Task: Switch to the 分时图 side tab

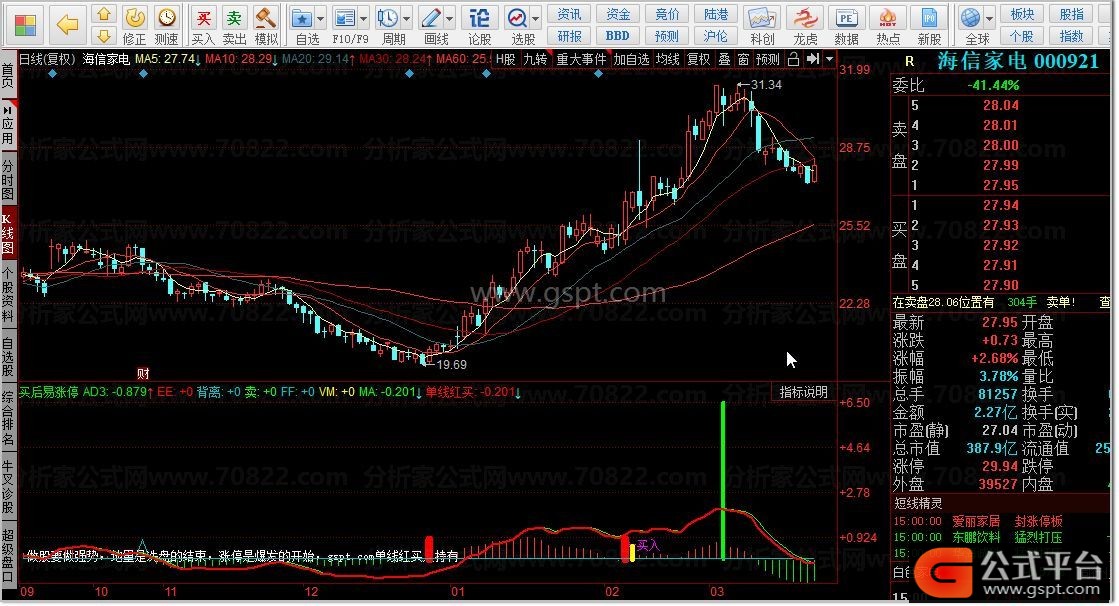Action: tap(8, 179)
